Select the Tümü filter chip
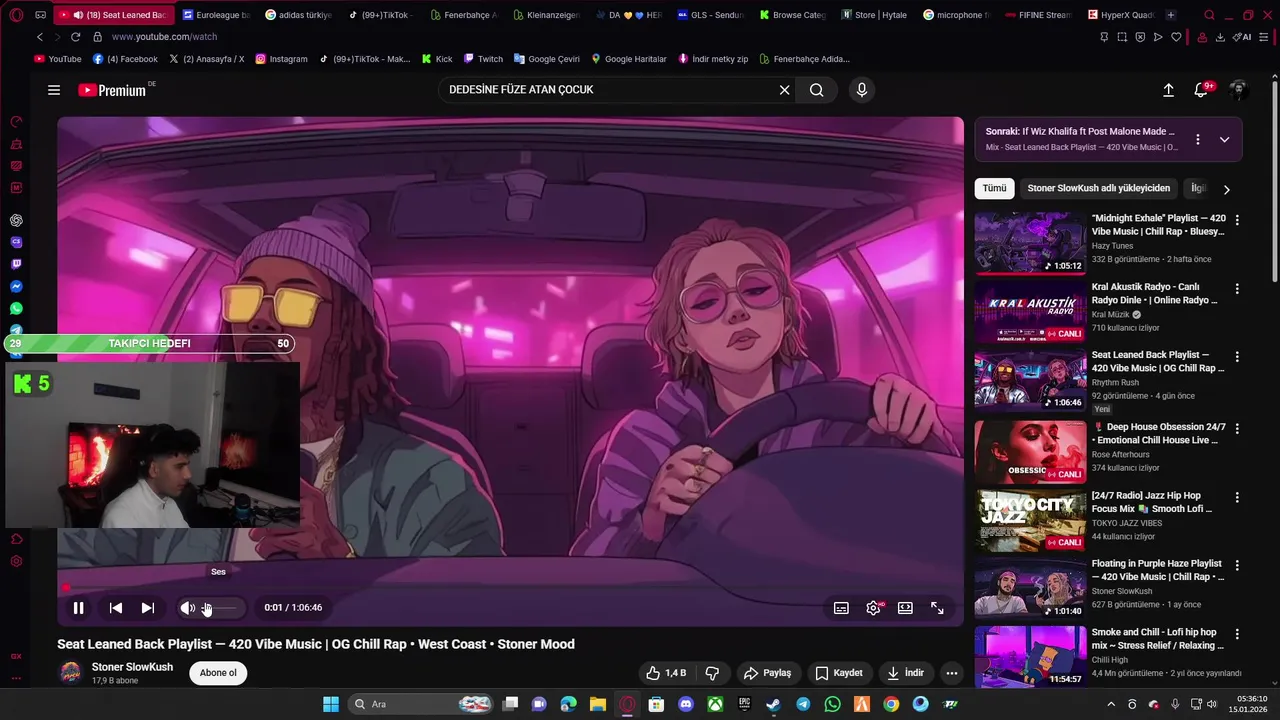This screenshot has height=720, width=1280. (x=994, y=188)
